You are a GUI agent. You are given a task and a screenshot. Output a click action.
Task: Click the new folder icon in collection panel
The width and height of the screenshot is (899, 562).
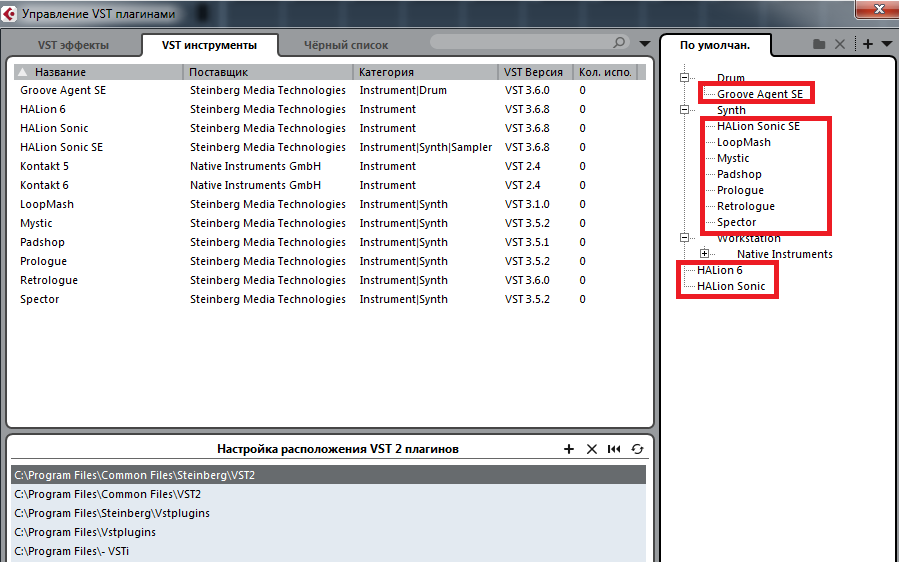point(819,44)
